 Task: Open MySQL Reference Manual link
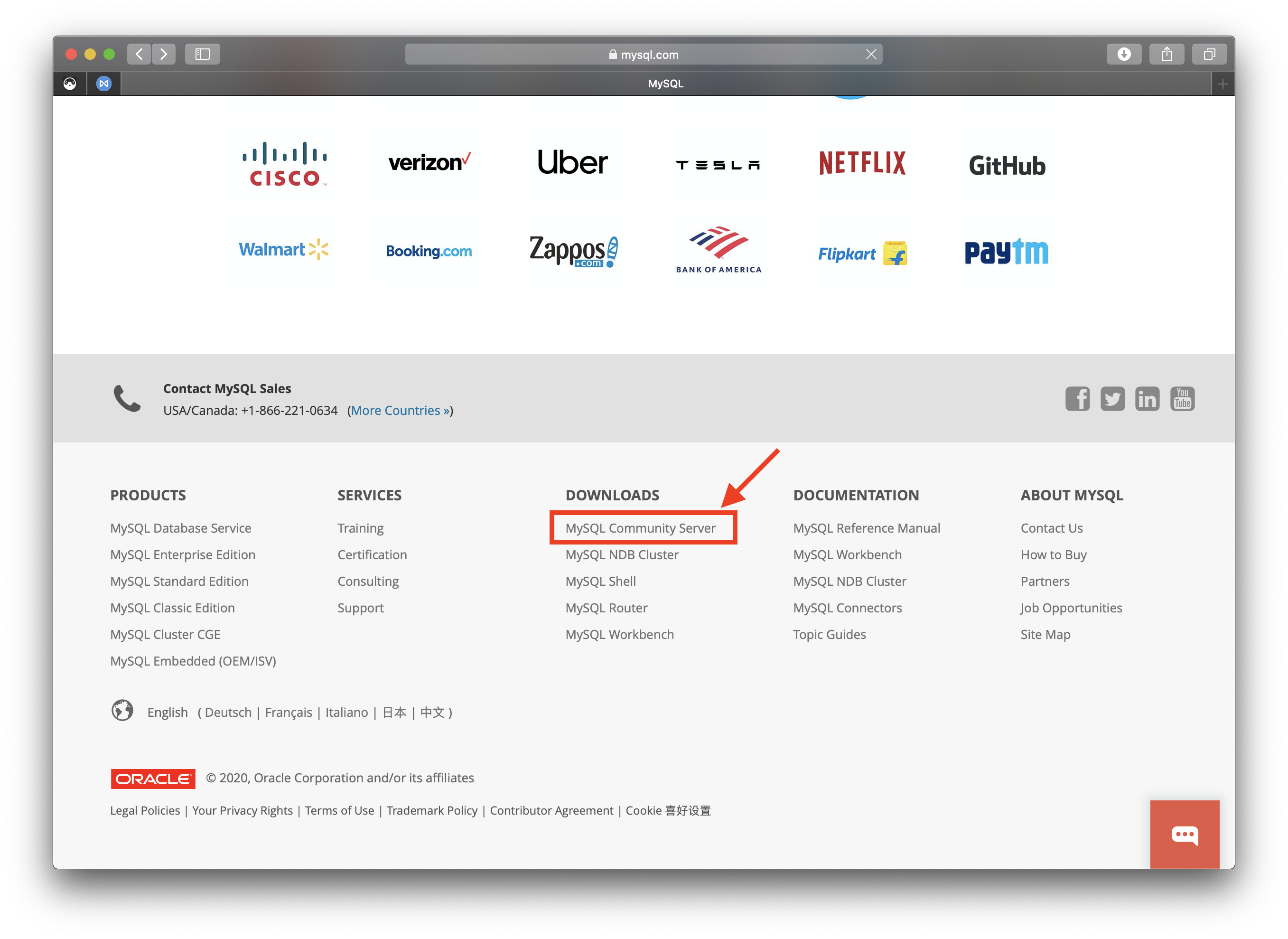[x=867, y=528]
